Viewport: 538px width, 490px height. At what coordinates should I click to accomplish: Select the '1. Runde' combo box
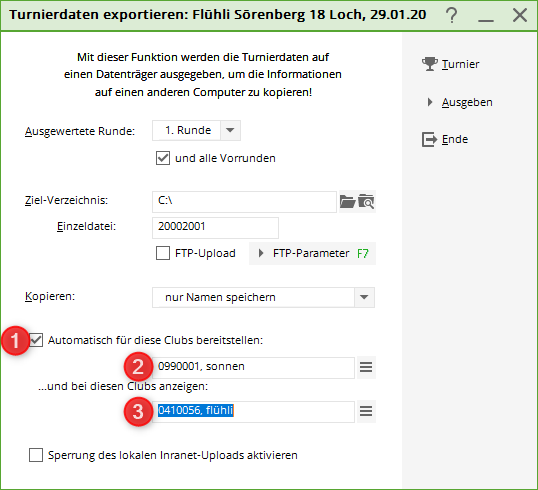pyautogui.click(x=196, y=130)
